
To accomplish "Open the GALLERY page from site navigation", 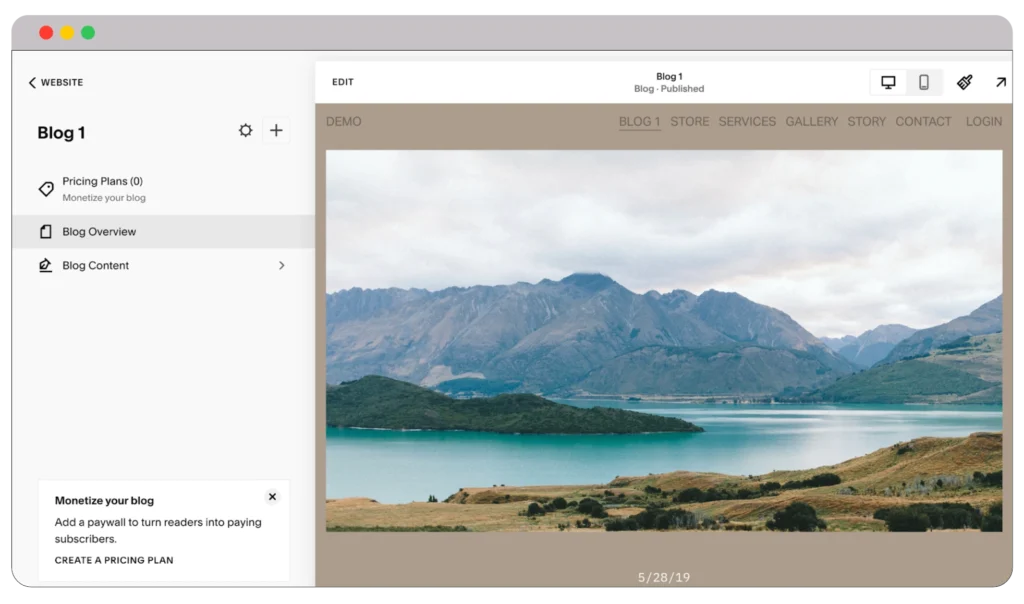I will [811, 121].
